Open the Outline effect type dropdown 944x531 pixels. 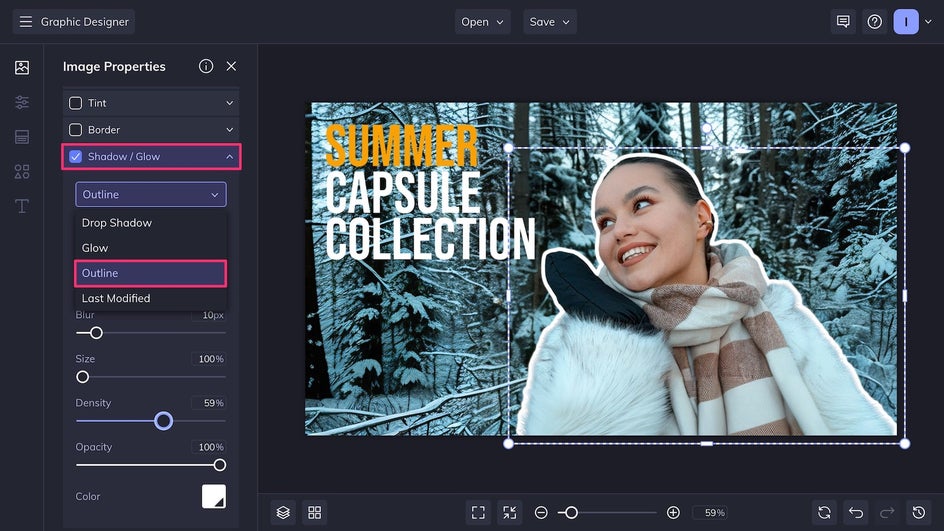pos(151,194)
